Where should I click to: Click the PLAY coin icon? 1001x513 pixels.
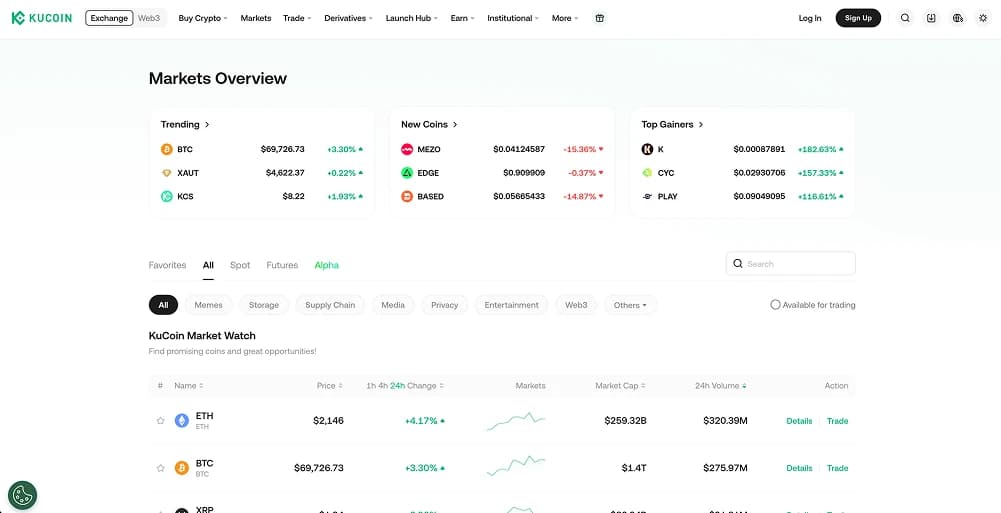tap(647, 197)
